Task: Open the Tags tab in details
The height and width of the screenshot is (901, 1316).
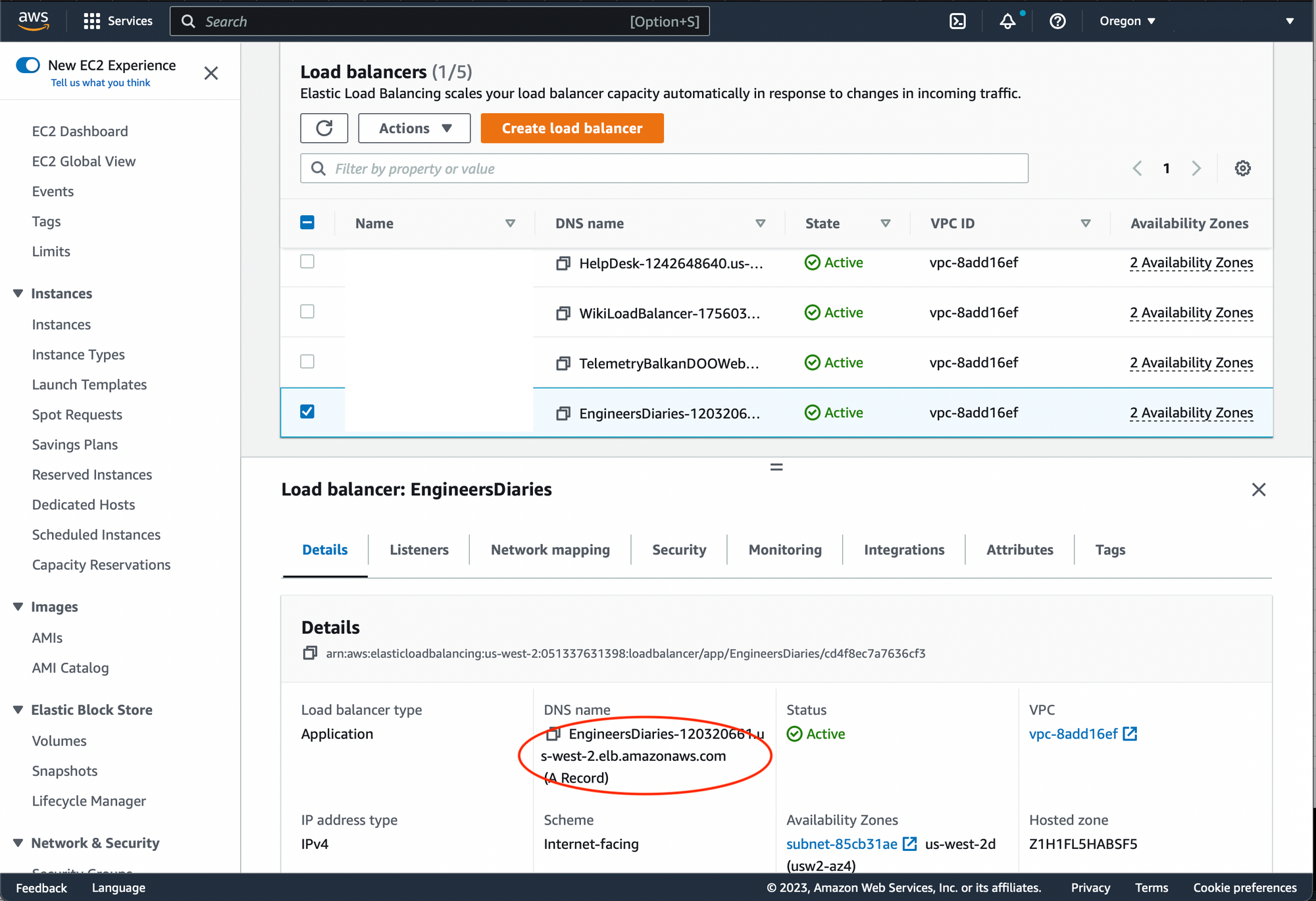Action: coord(1110,550)
